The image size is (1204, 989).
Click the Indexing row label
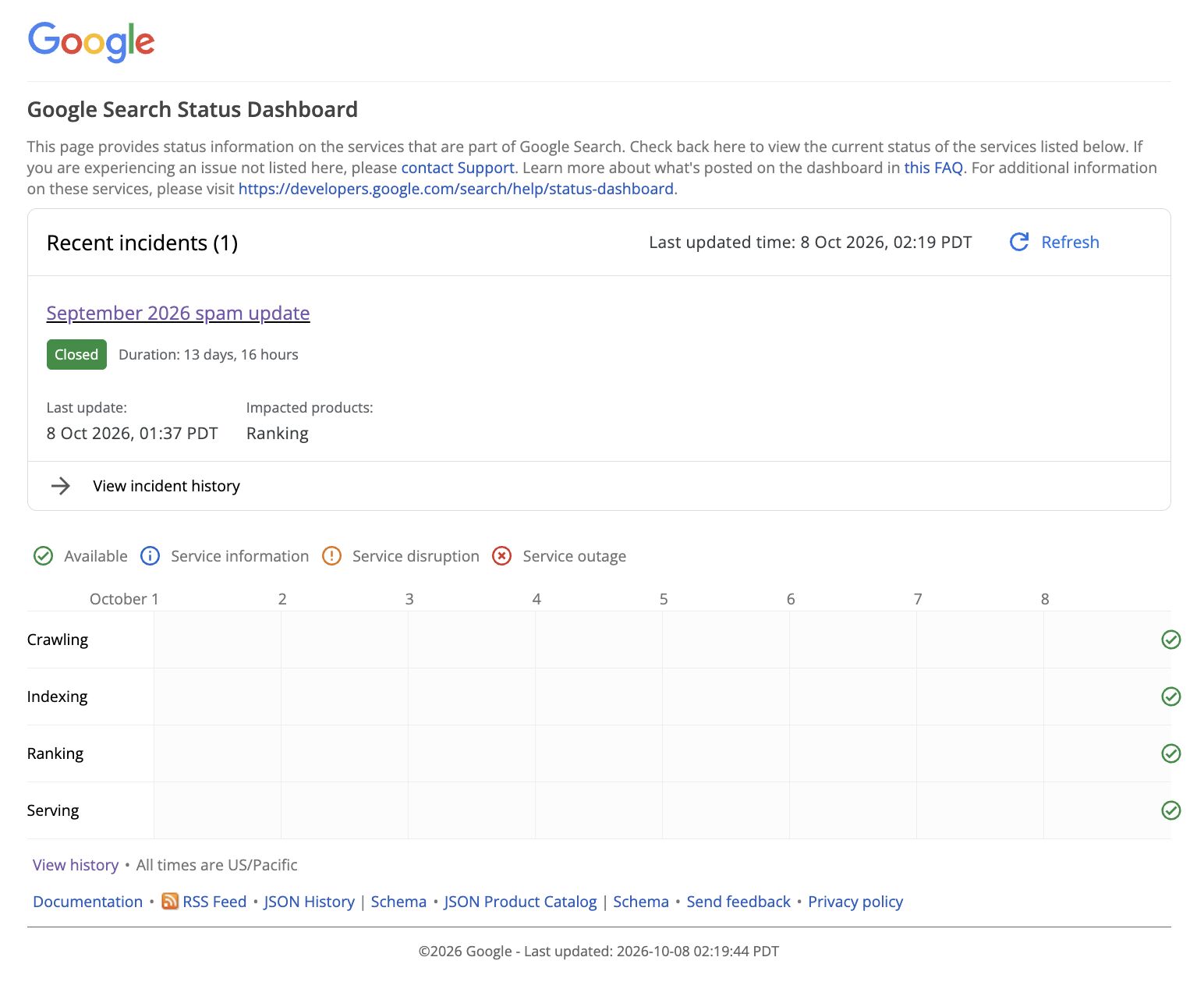(57, 697)
